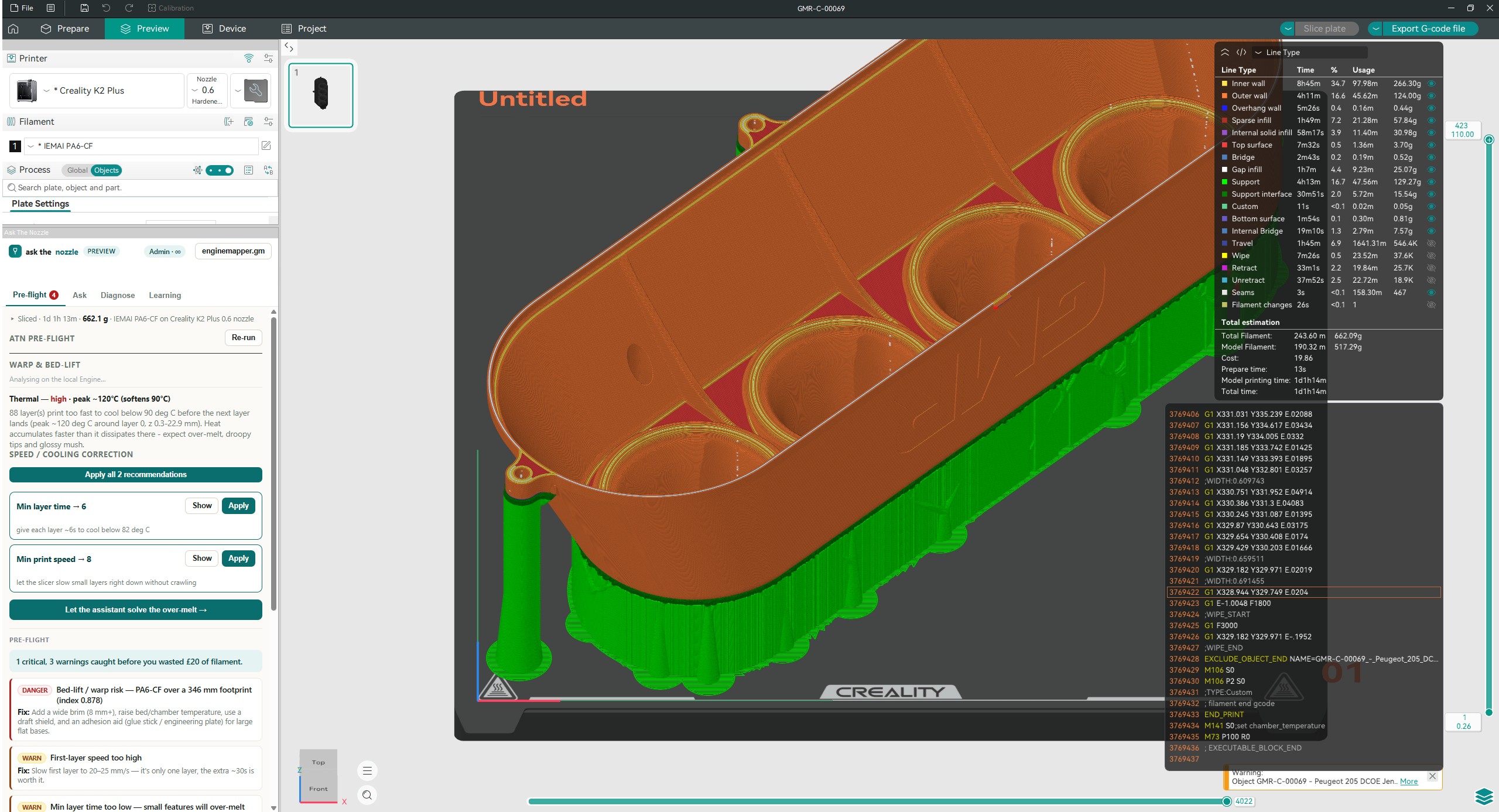Redo the last undone action
The height and width of the screenshot is (812, 1499).
coord(129,8)
